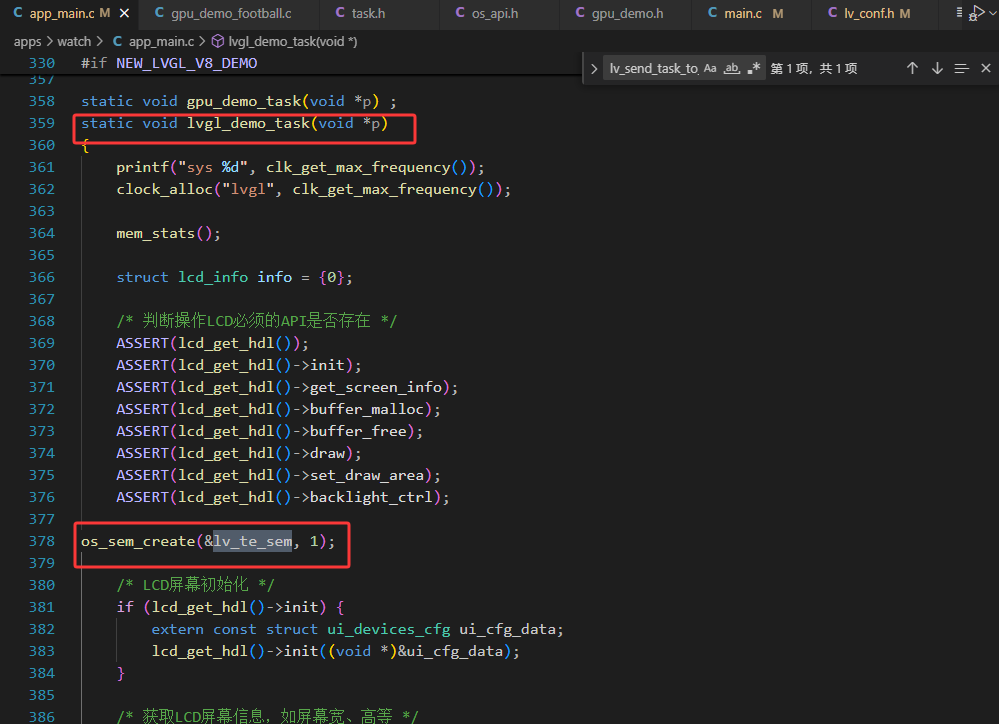Toggle Use Regular Expression in find widget

(x=754, y=68)
